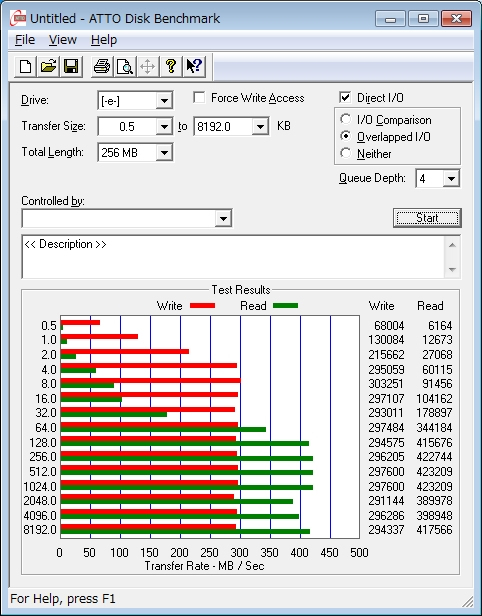Viewport: 482px width, 616px height.
Task: Click the read value 389978
Action: 434,500
